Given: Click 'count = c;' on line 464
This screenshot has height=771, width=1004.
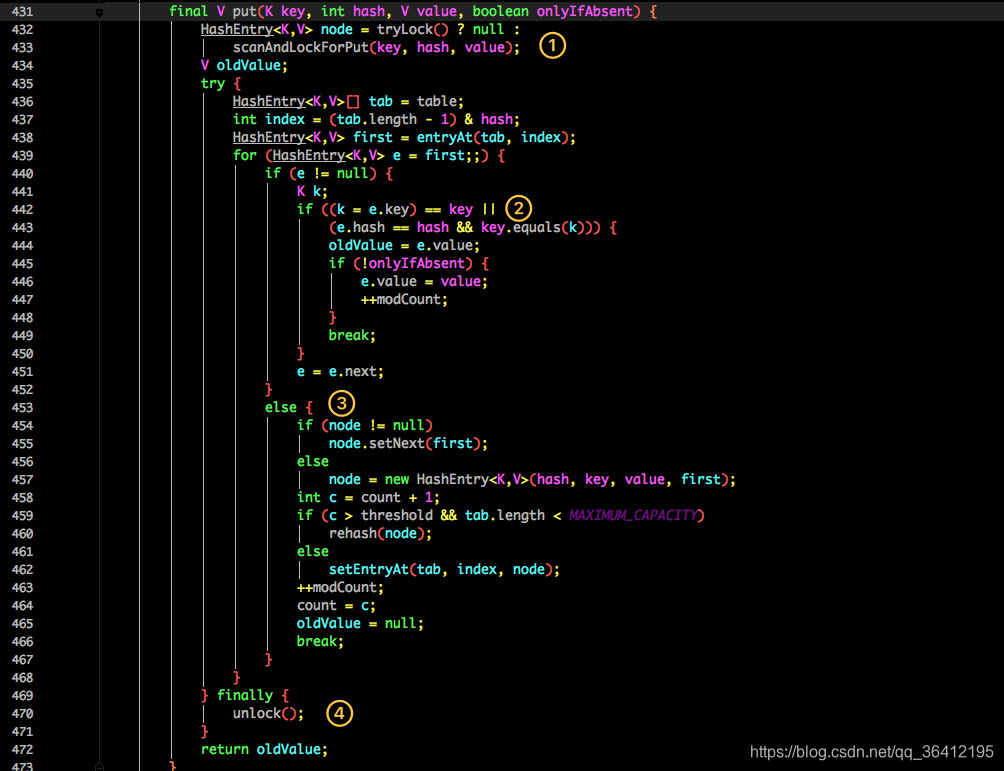Looking at the screenshot, I should click(336, 605).
